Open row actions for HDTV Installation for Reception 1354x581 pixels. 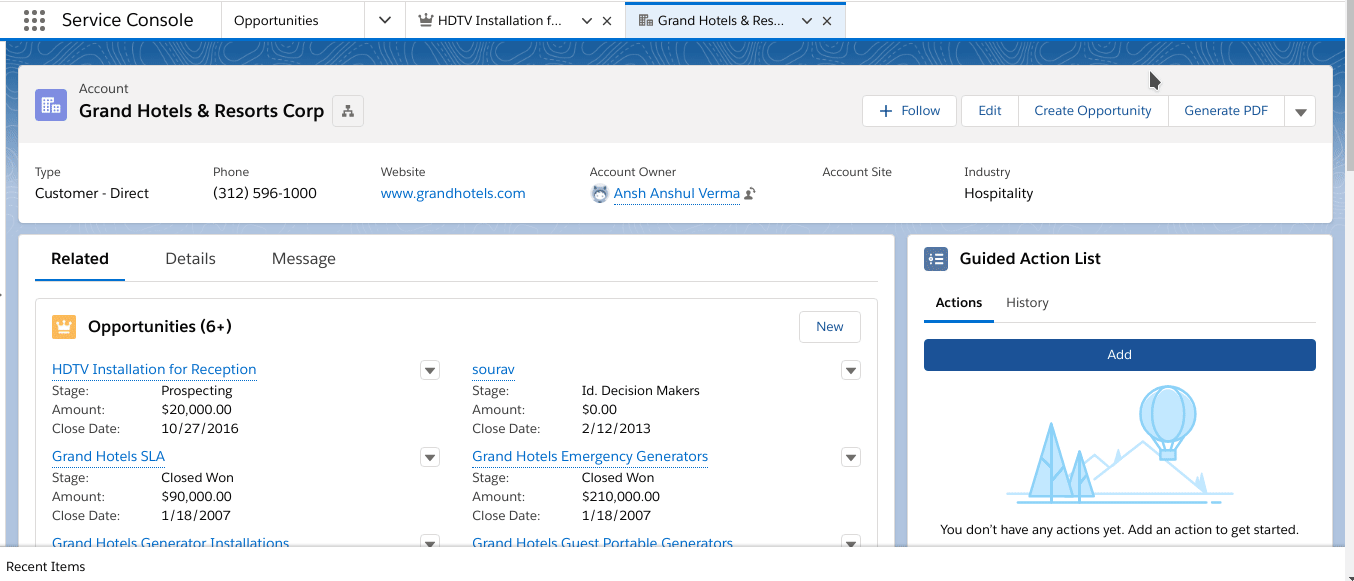[x=430, y=371]
